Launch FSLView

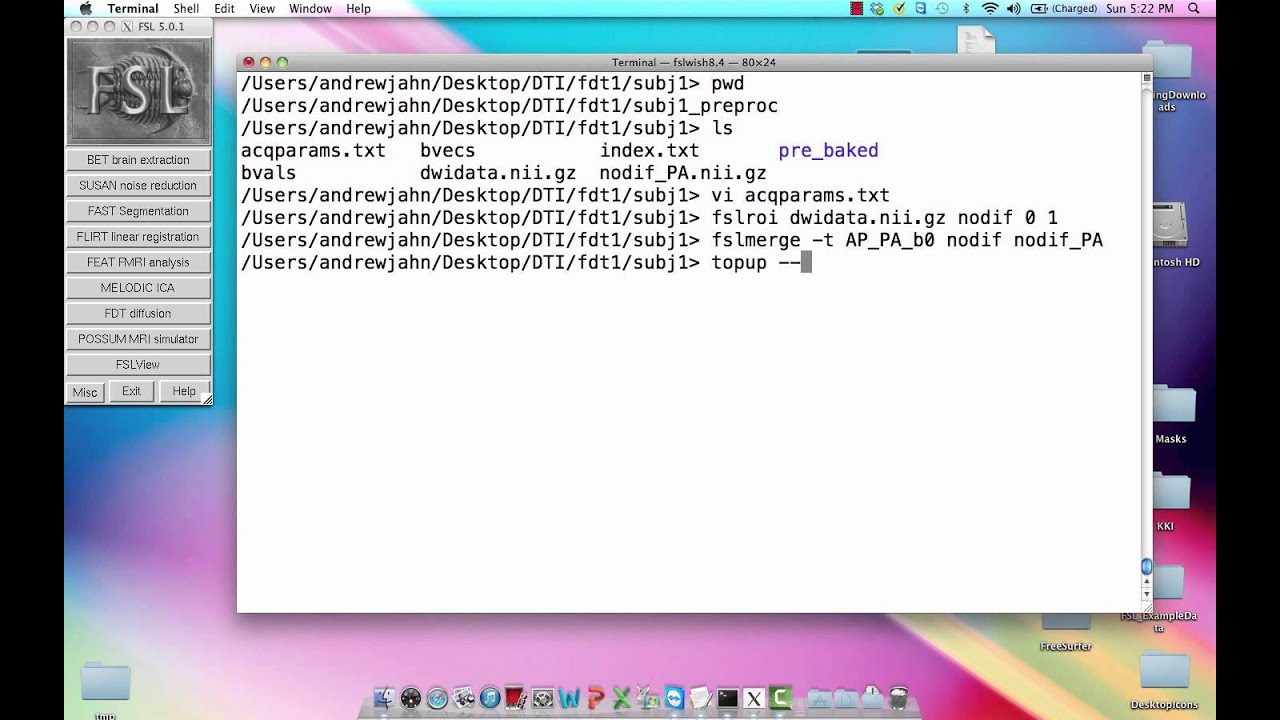[x=138, y=364]
